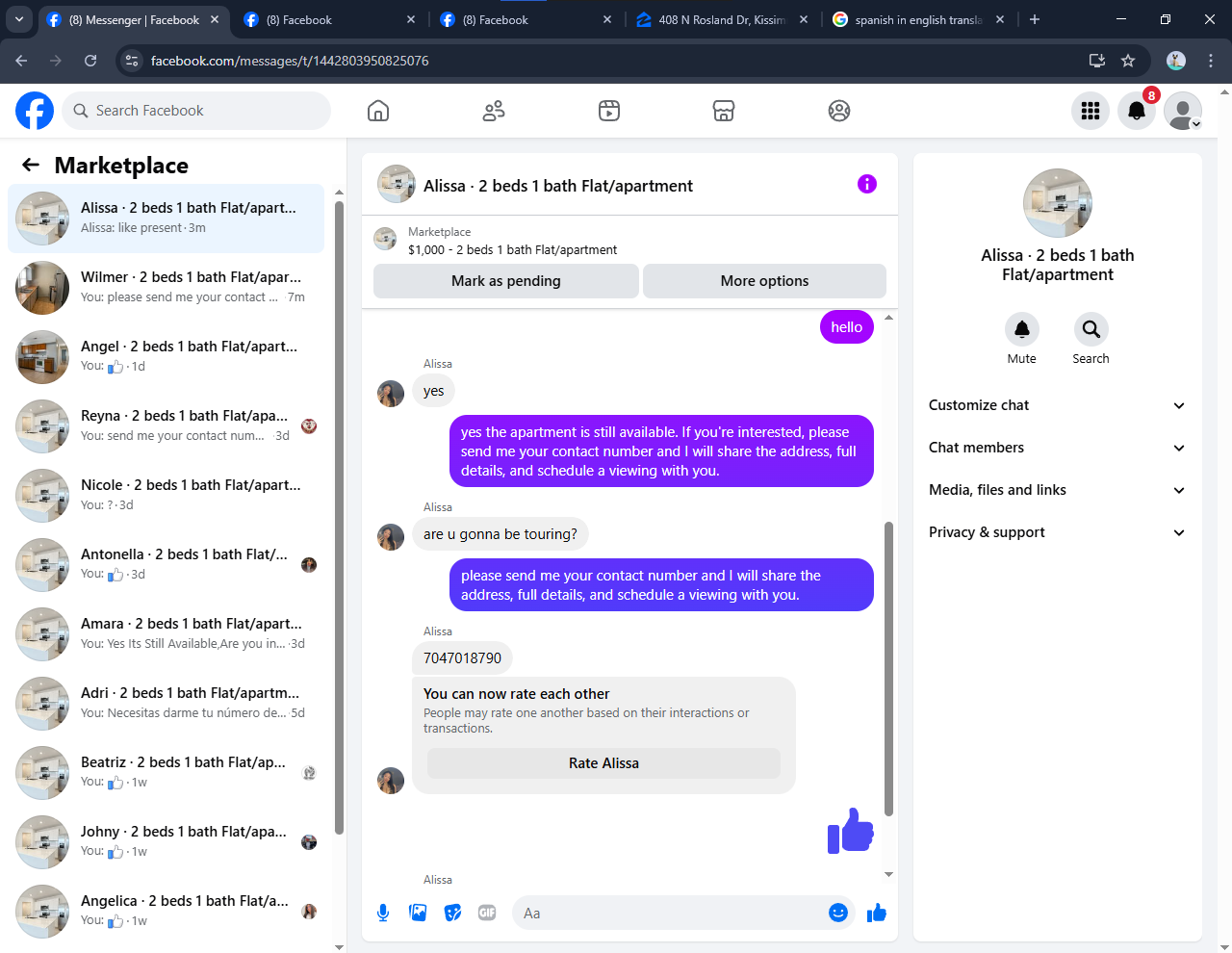Open the Angelica conversation
Image resolution: width=1232 pixels, height=953 pixels.
coord(166,912)
